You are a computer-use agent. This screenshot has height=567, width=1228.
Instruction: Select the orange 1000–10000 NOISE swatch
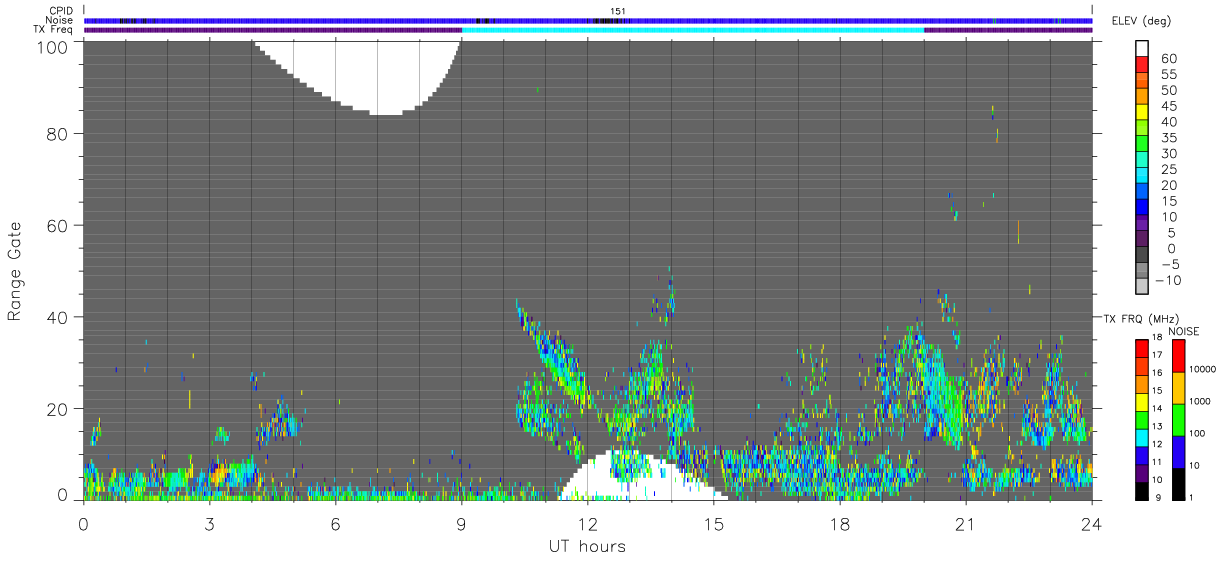pos(1178,387)
